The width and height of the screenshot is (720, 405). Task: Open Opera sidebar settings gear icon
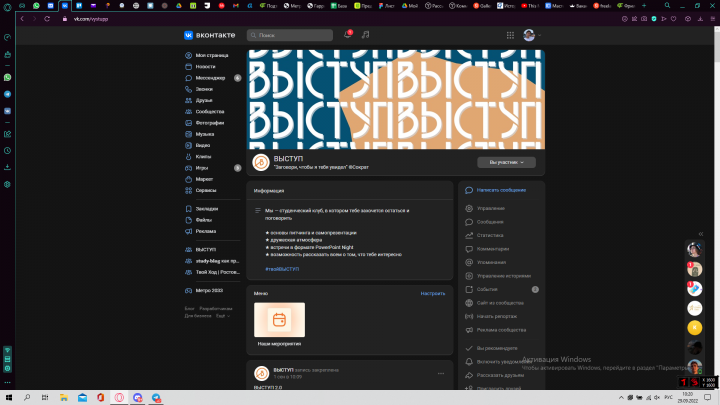(7, 184)
